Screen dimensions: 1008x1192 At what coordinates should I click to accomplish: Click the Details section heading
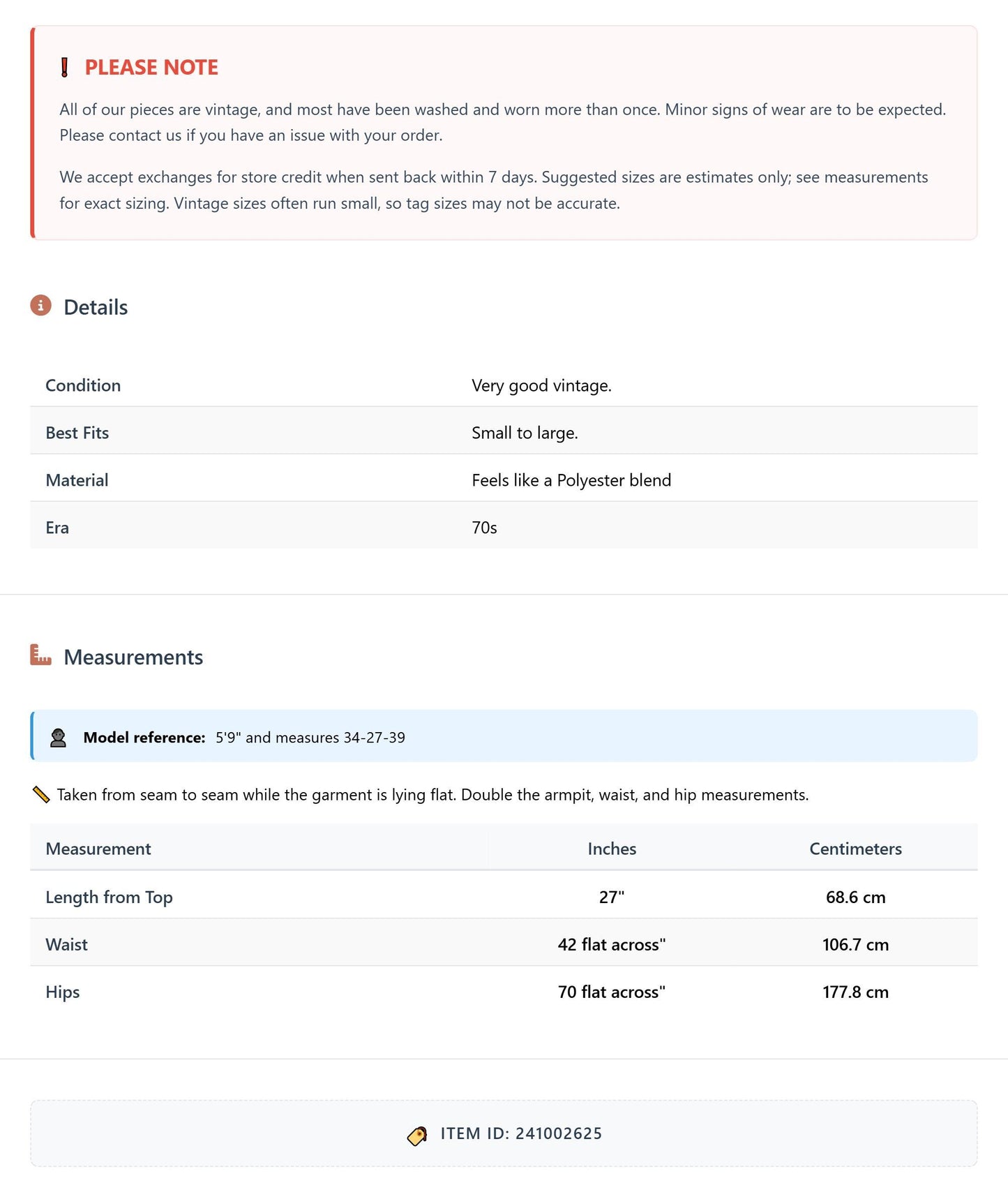click(x=96, y=307)
